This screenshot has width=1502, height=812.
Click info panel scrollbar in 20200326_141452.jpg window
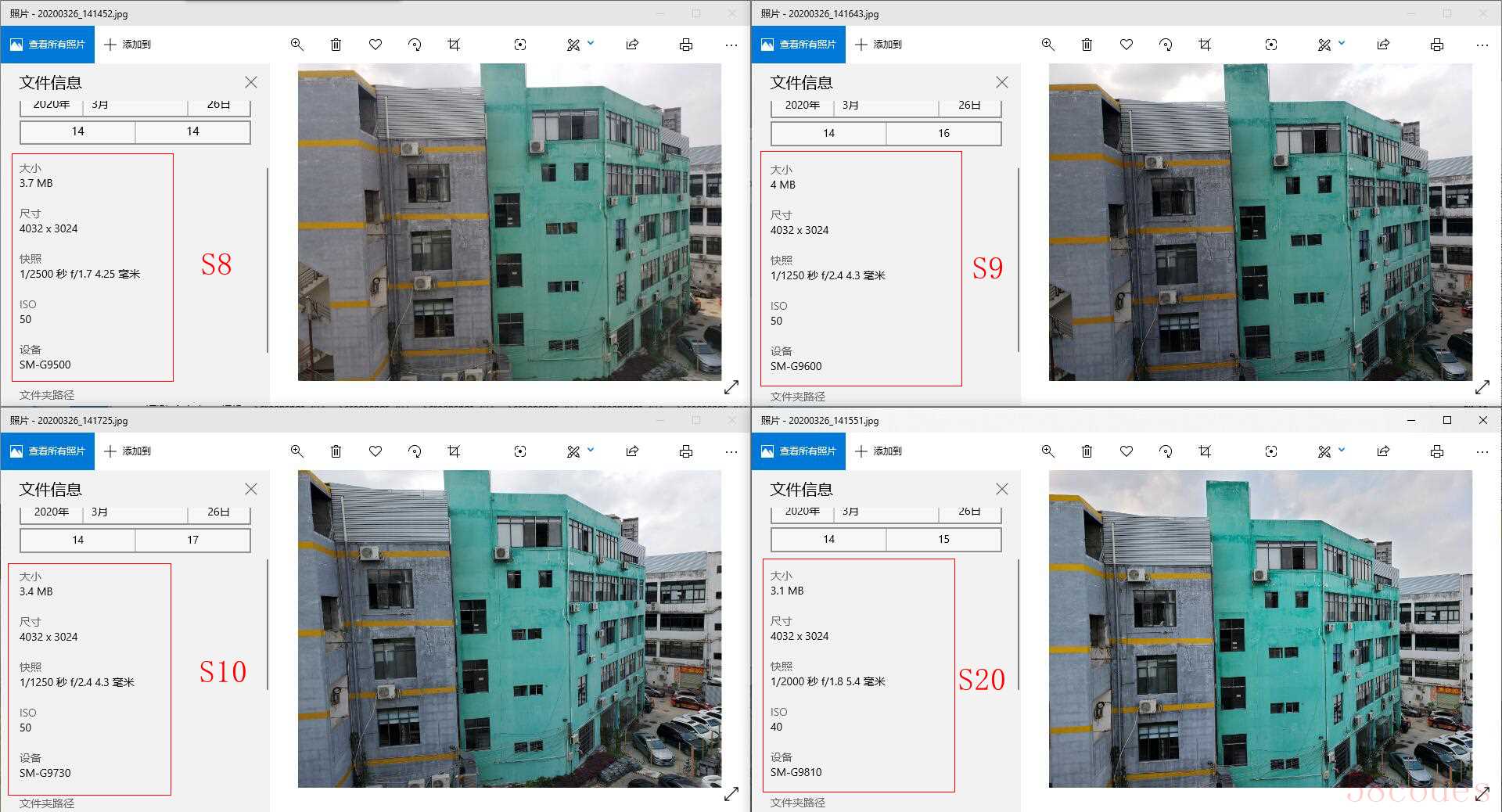click(x=268, y=260)
